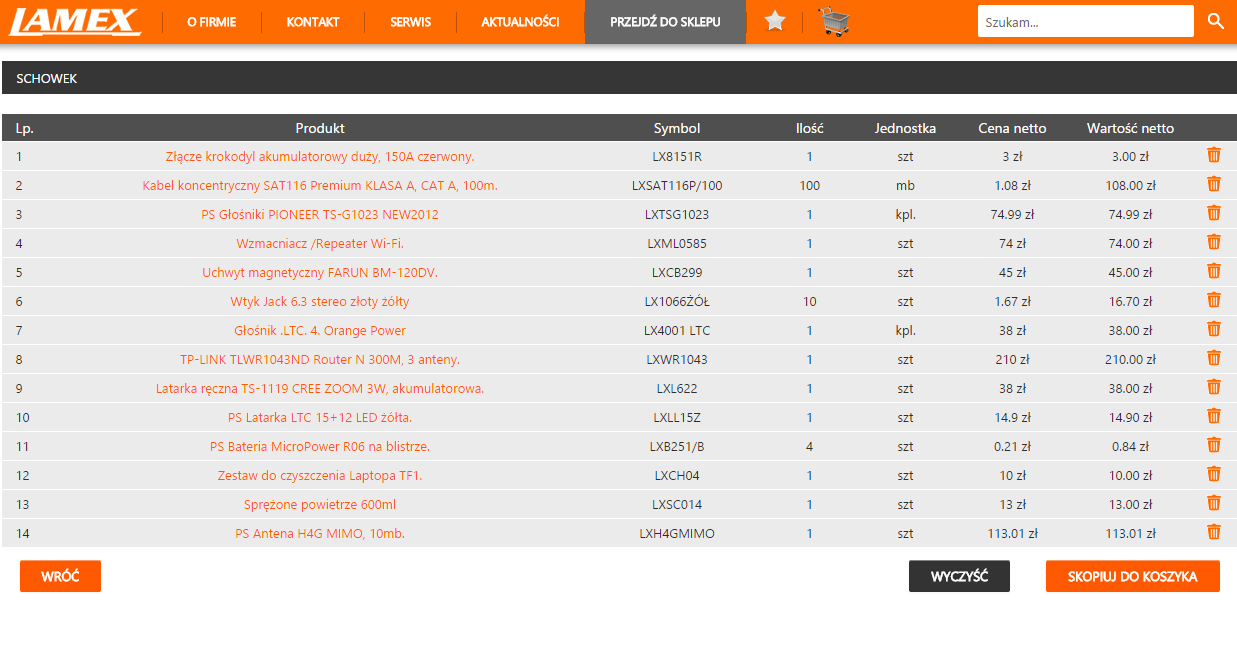The height and width of the screenshot is (666, 1237).
Task: Open the shopping cart icon
Action: point(834,21)
